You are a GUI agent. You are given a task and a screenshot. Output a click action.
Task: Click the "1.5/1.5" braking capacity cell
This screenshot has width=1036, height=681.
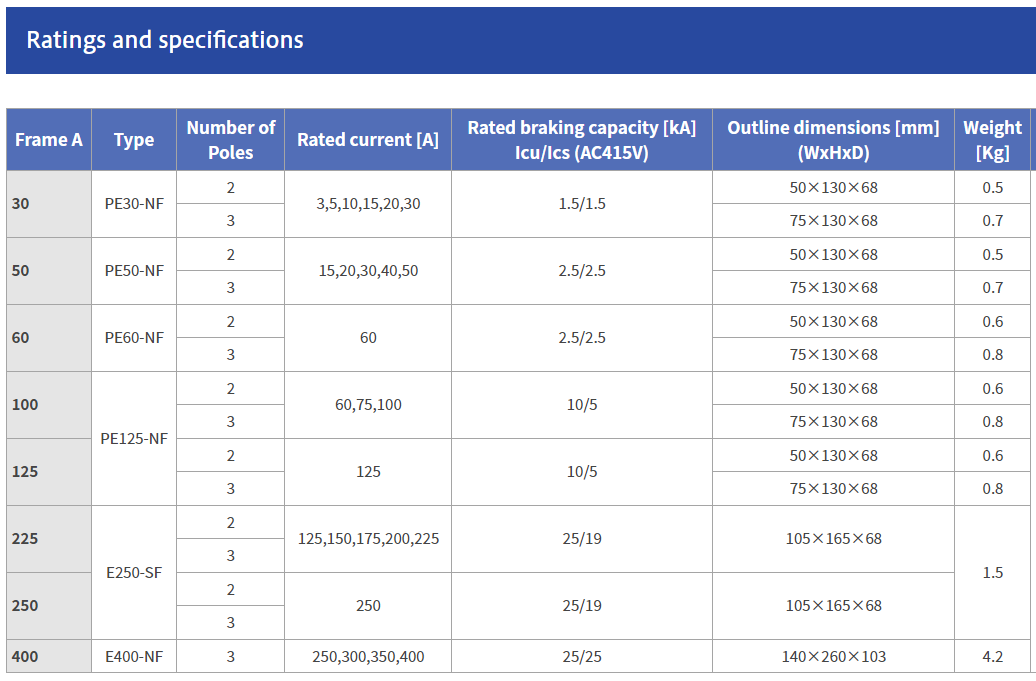pyautogui.click(x=582, y=204)
